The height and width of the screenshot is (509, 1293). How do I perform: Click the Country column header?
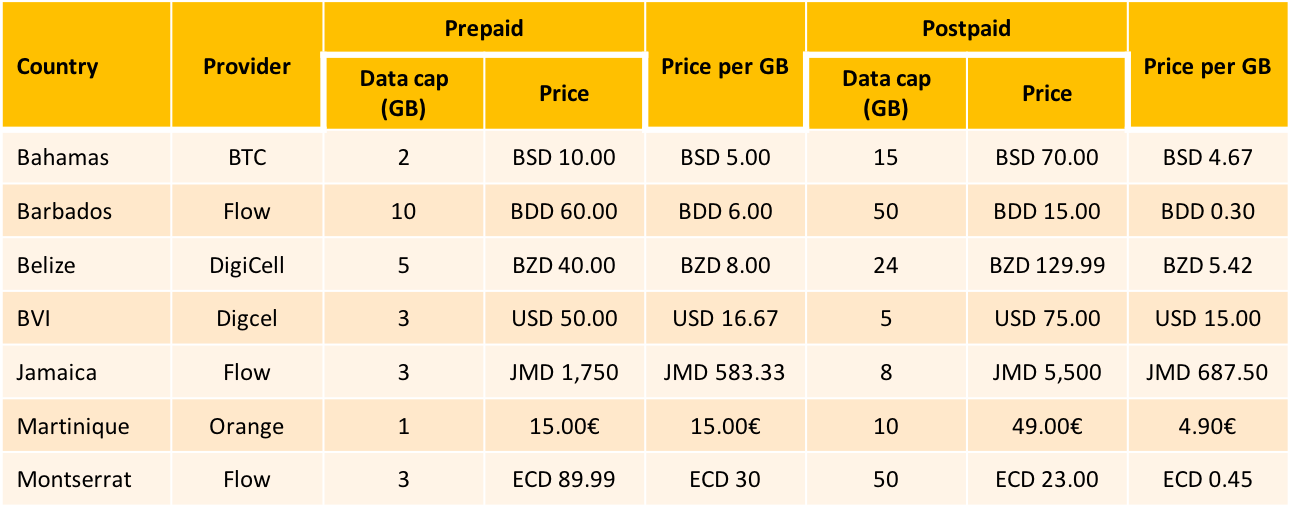coord(58,67)
